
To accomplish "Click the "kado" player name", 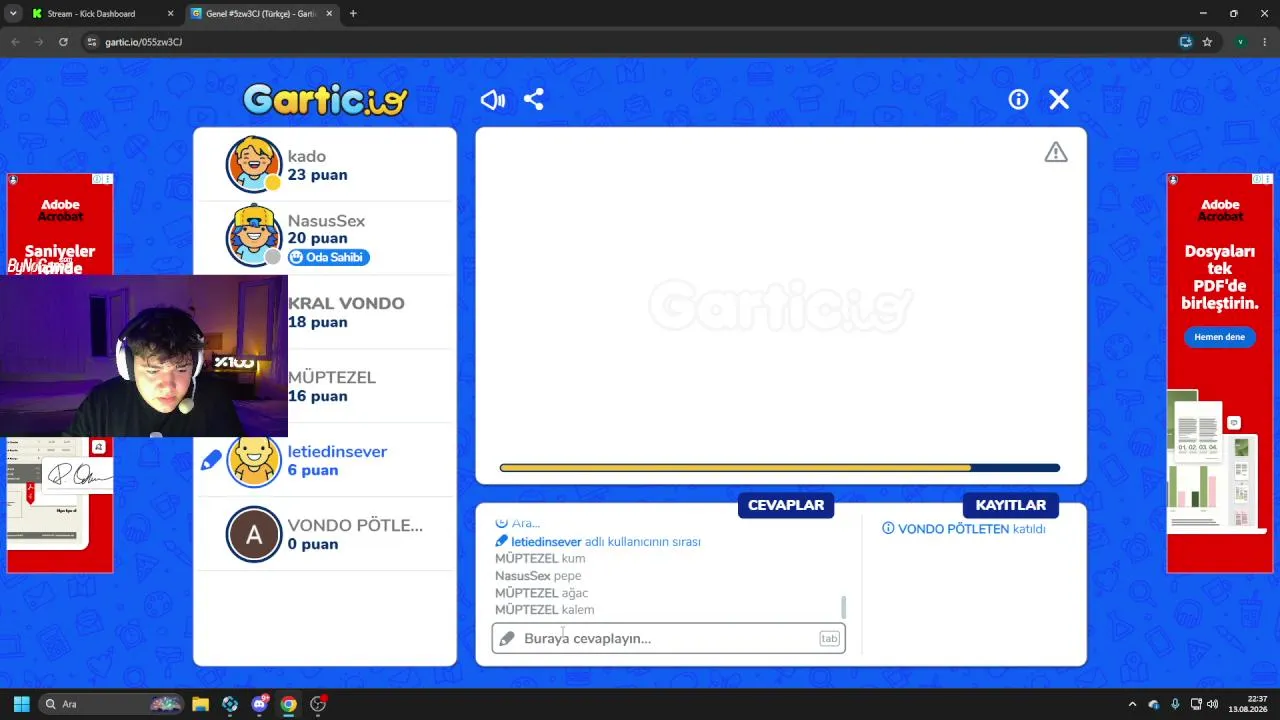I will point(307,156).
